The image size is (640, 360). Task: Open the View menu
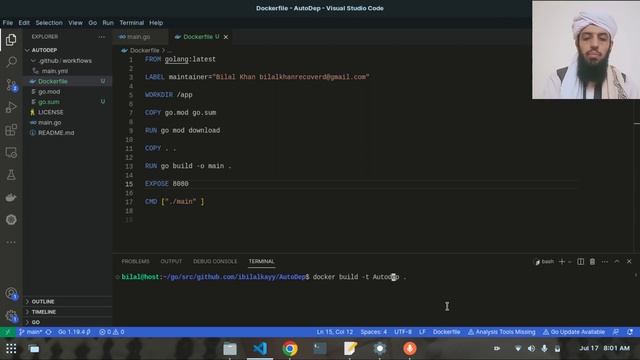click(75, 23)
